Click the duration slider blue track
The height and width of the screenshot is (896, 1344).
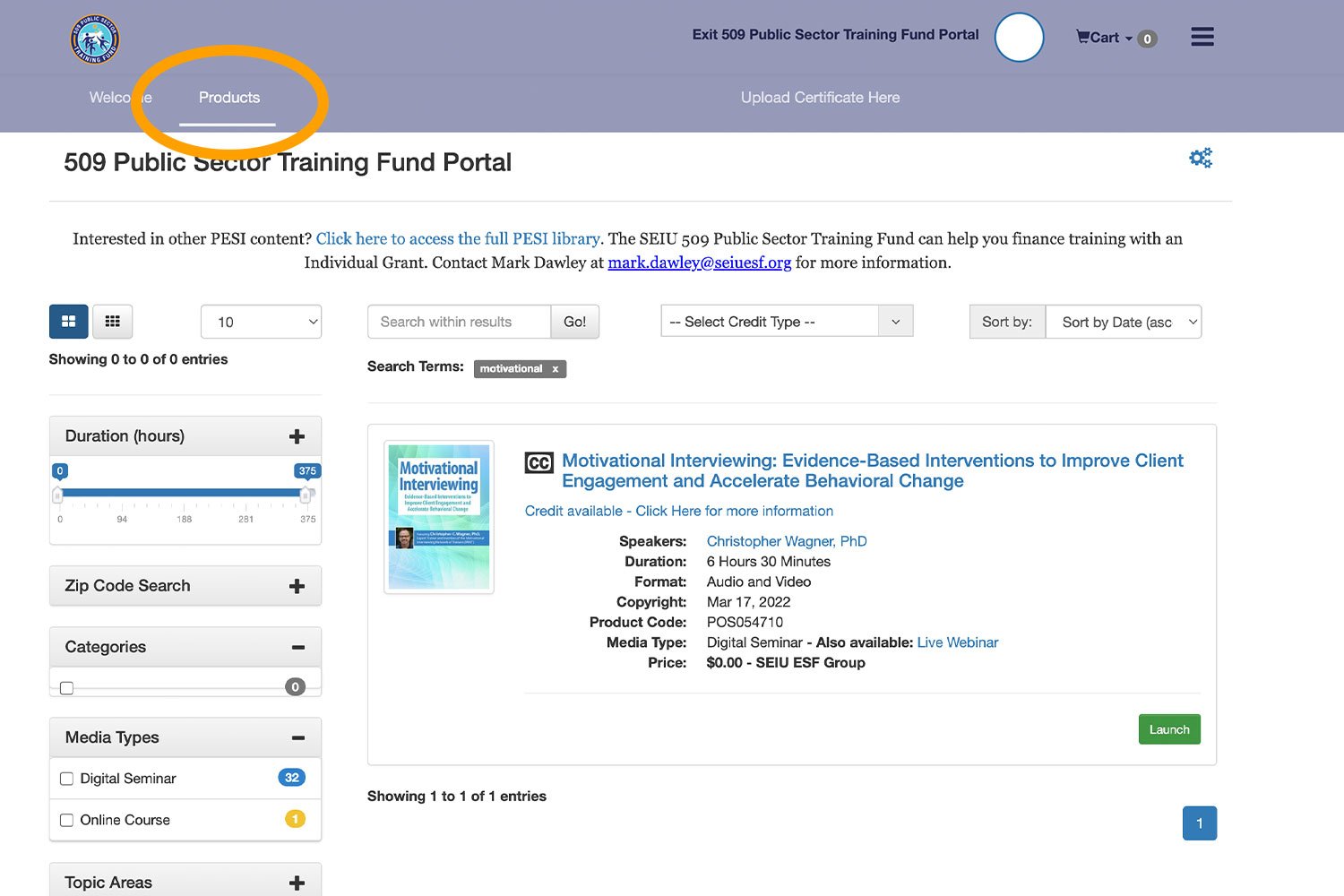tap(182, 493)
